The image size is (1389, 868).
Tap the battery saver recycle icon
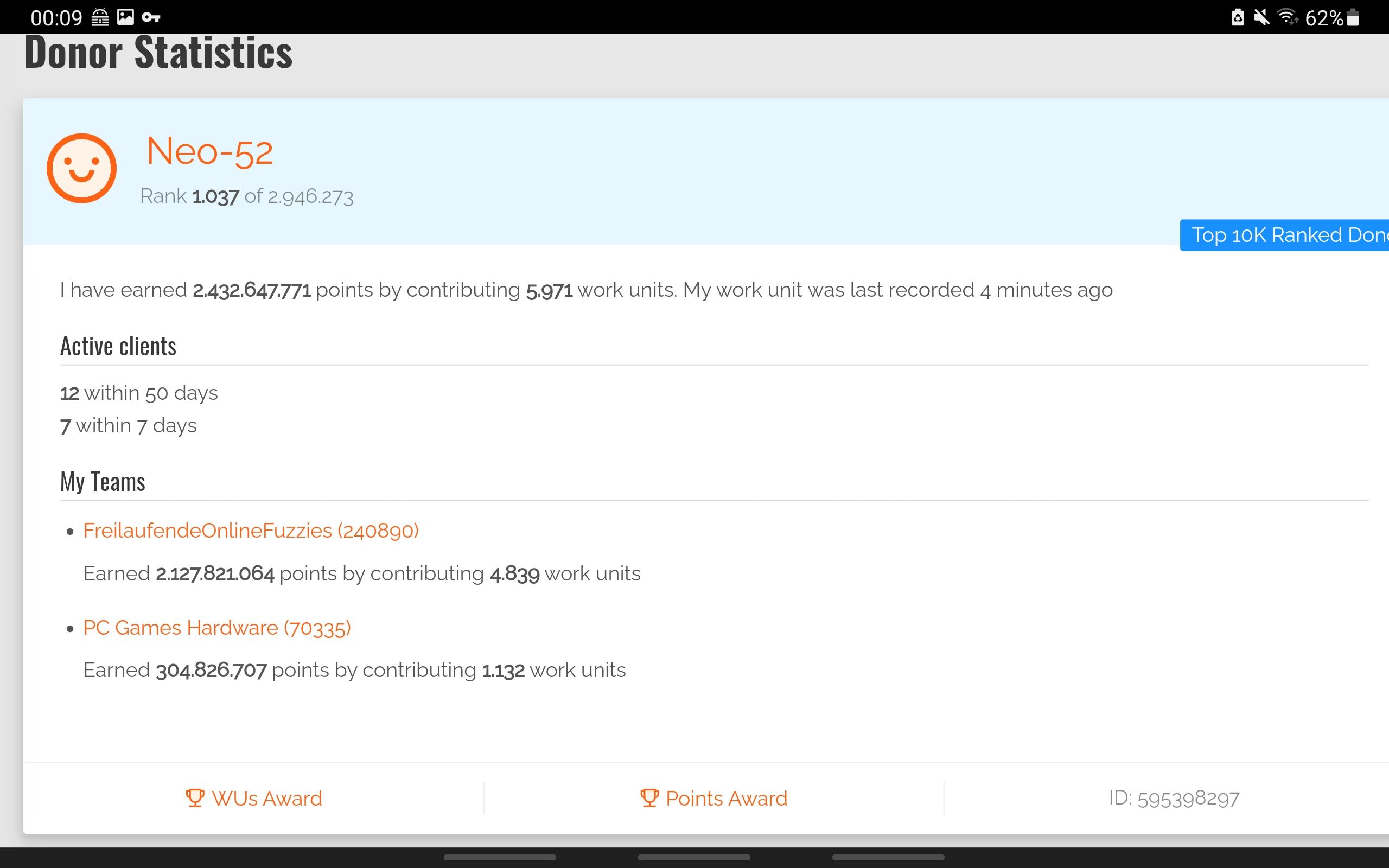point(1238,17)
